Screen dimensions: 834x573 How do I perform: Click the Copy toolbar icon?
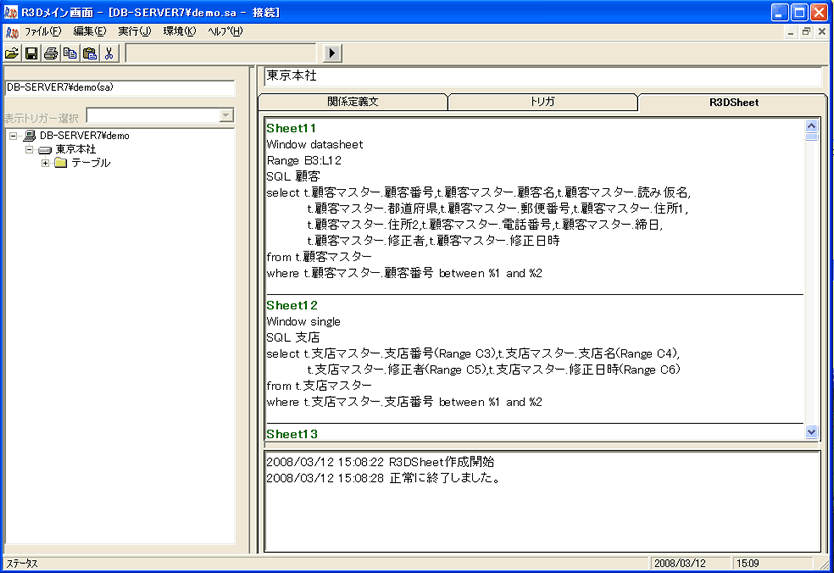tap(69, 53)
